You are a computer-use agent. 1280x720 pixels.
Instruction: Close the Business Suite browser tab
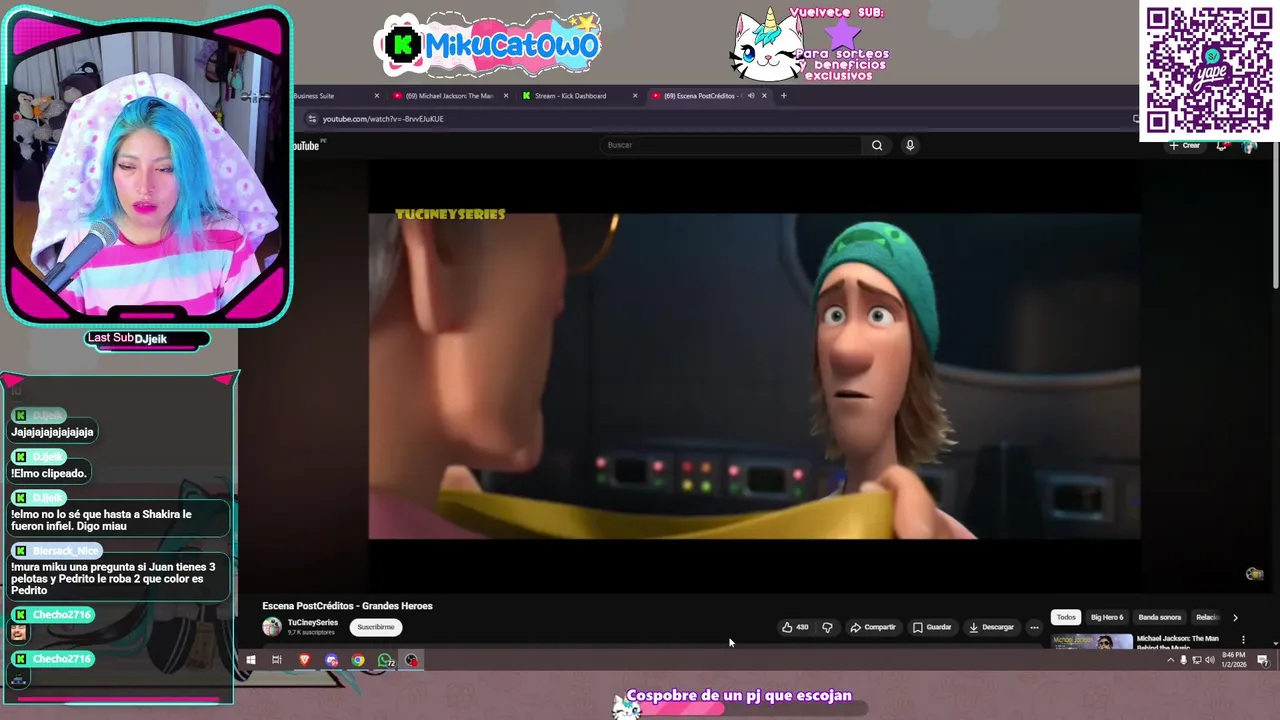tap(377, 96)
